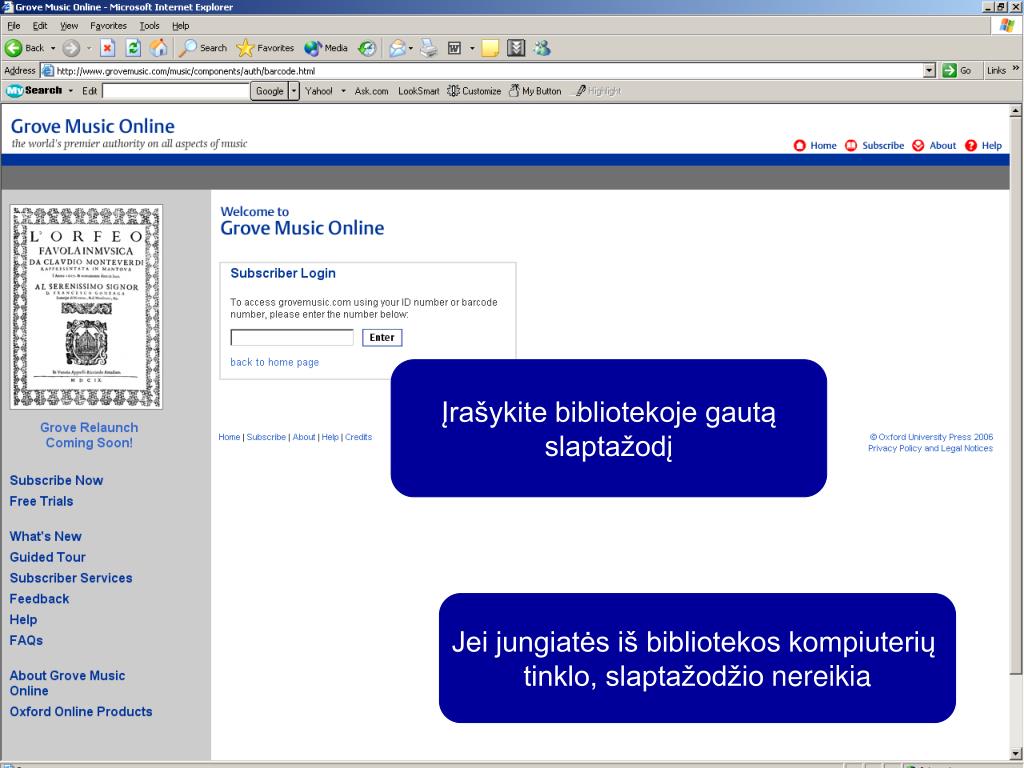Viewport: 1024px width, 768px height.
Task: Open the Edit menu
Action: tap(40, 25)
